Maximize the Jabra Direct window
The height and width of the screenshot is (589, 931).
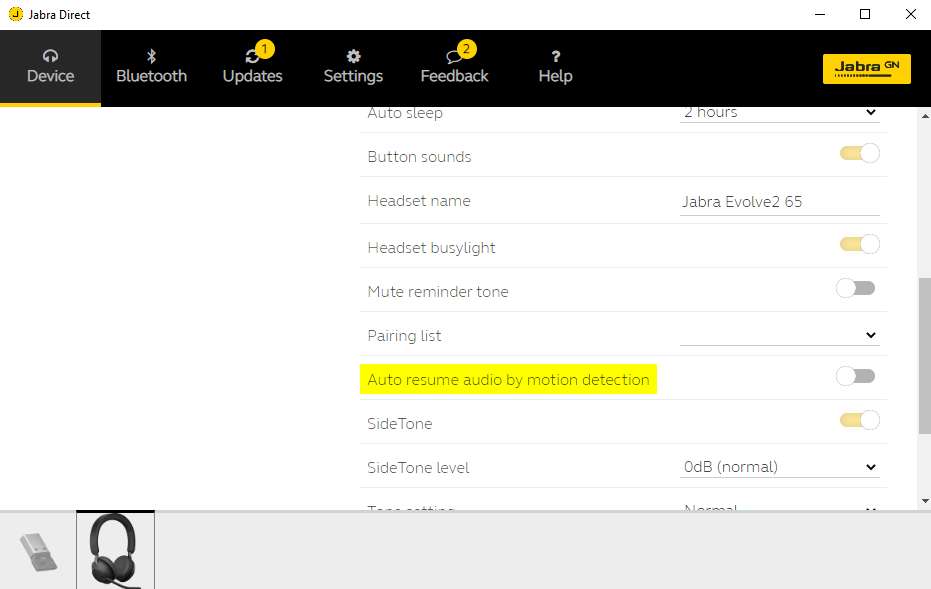865,14
